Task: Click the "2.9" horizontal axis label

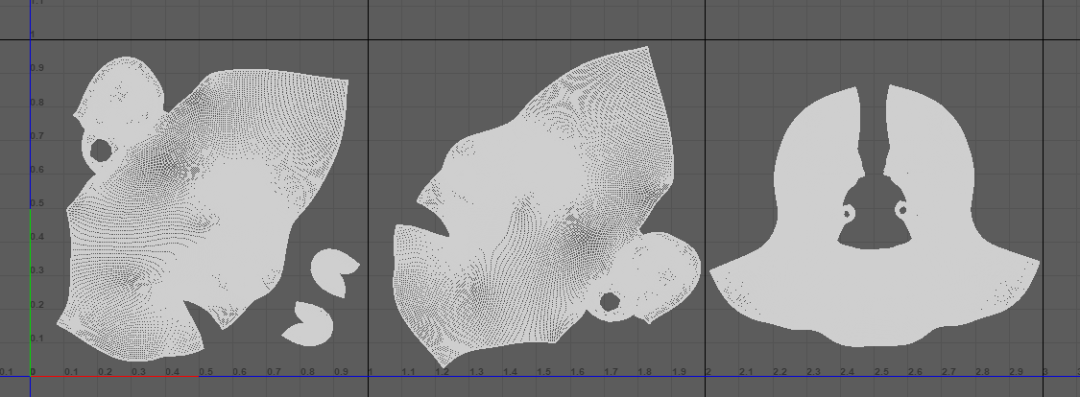Action: coord(1016,372)
